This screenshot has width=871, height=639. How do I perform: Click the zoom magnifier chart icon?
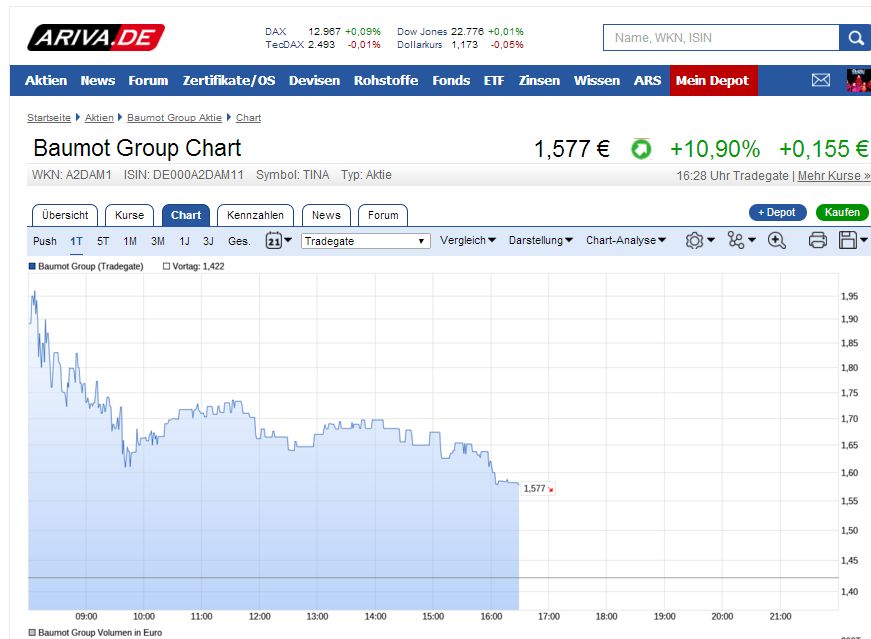[x=777, y=240]
